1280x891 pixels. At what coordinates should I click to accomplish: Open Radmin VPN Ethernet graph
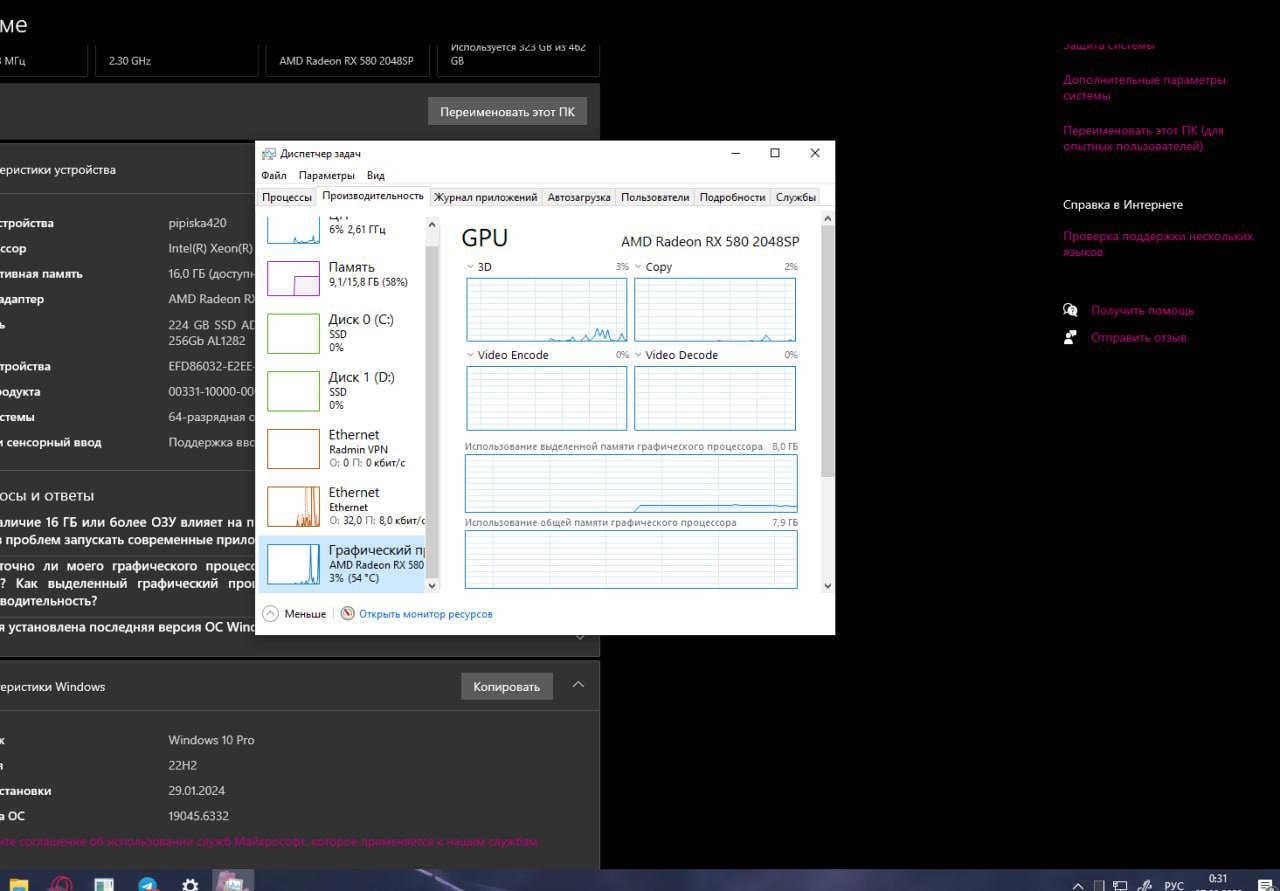[x=293, y=449]
